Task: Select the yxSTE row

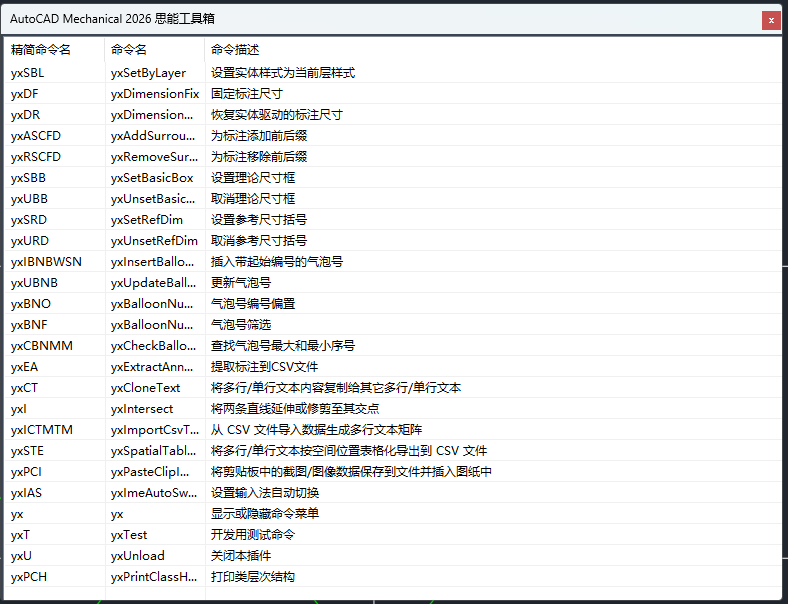Action: coord(393,451)
